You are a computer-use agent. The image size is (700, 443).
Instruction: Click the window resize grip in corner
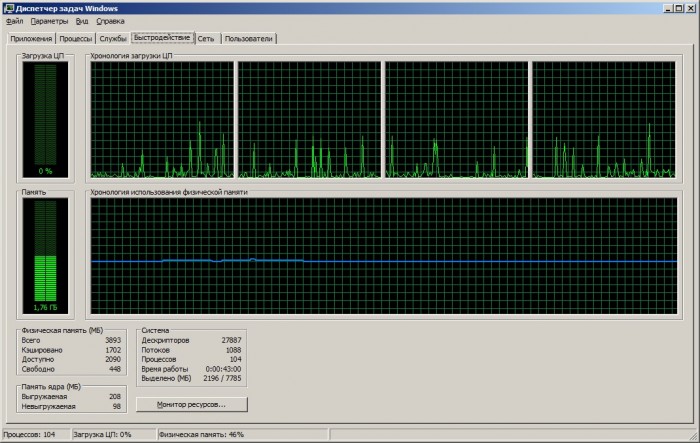coord(694,437)
